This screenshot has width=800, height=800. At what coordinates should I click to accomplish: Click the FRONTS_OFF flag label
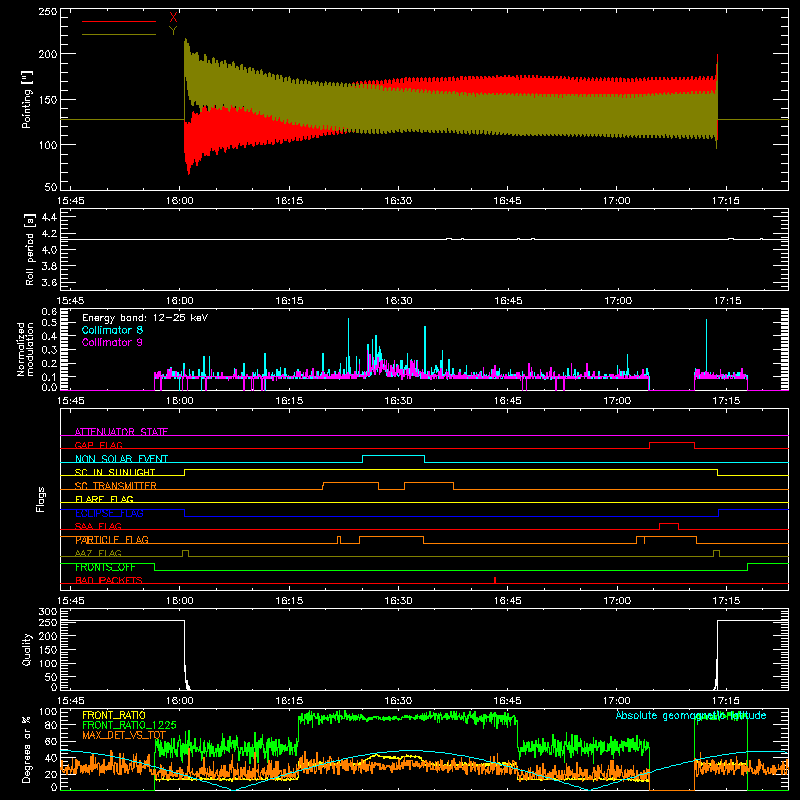105,567
